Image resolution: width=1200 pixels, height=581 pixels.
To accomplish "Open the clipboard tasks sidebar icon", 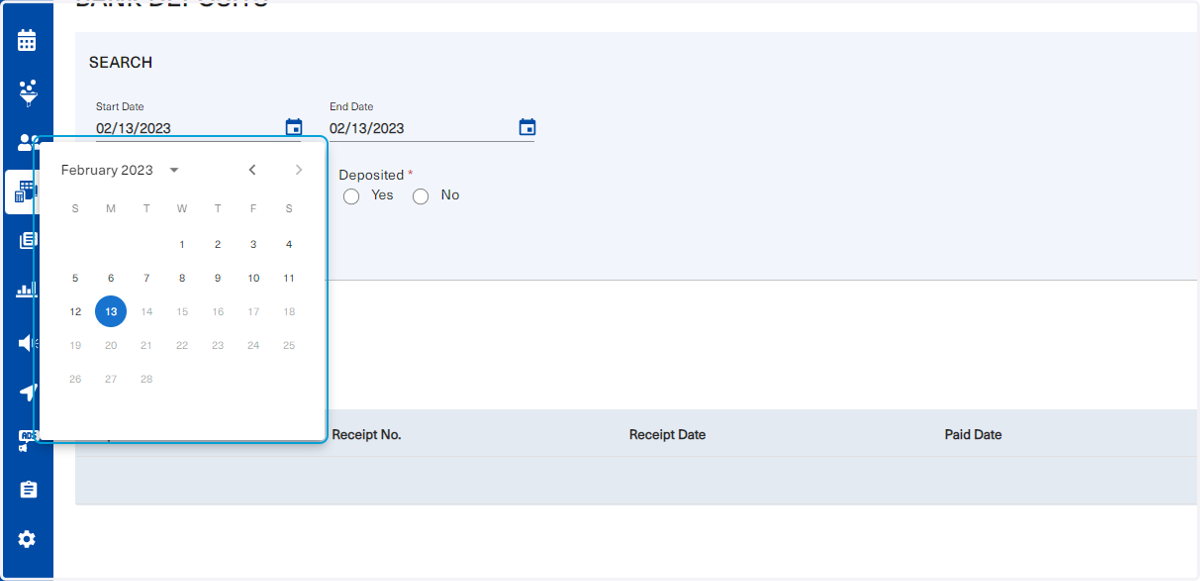I will point(27,490).
